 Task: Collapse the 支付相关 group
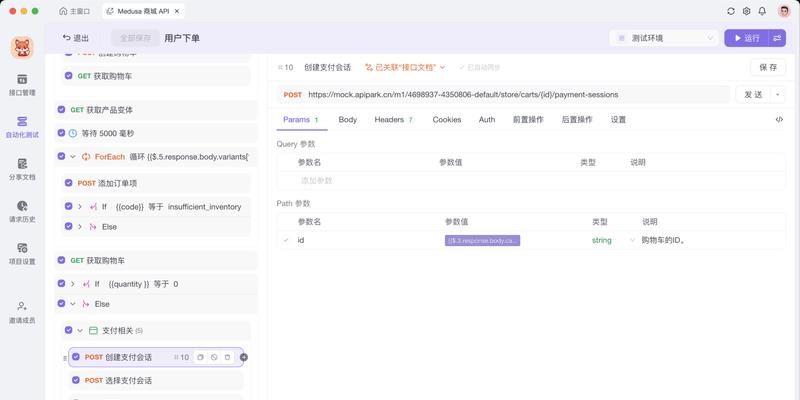[80, 331]
